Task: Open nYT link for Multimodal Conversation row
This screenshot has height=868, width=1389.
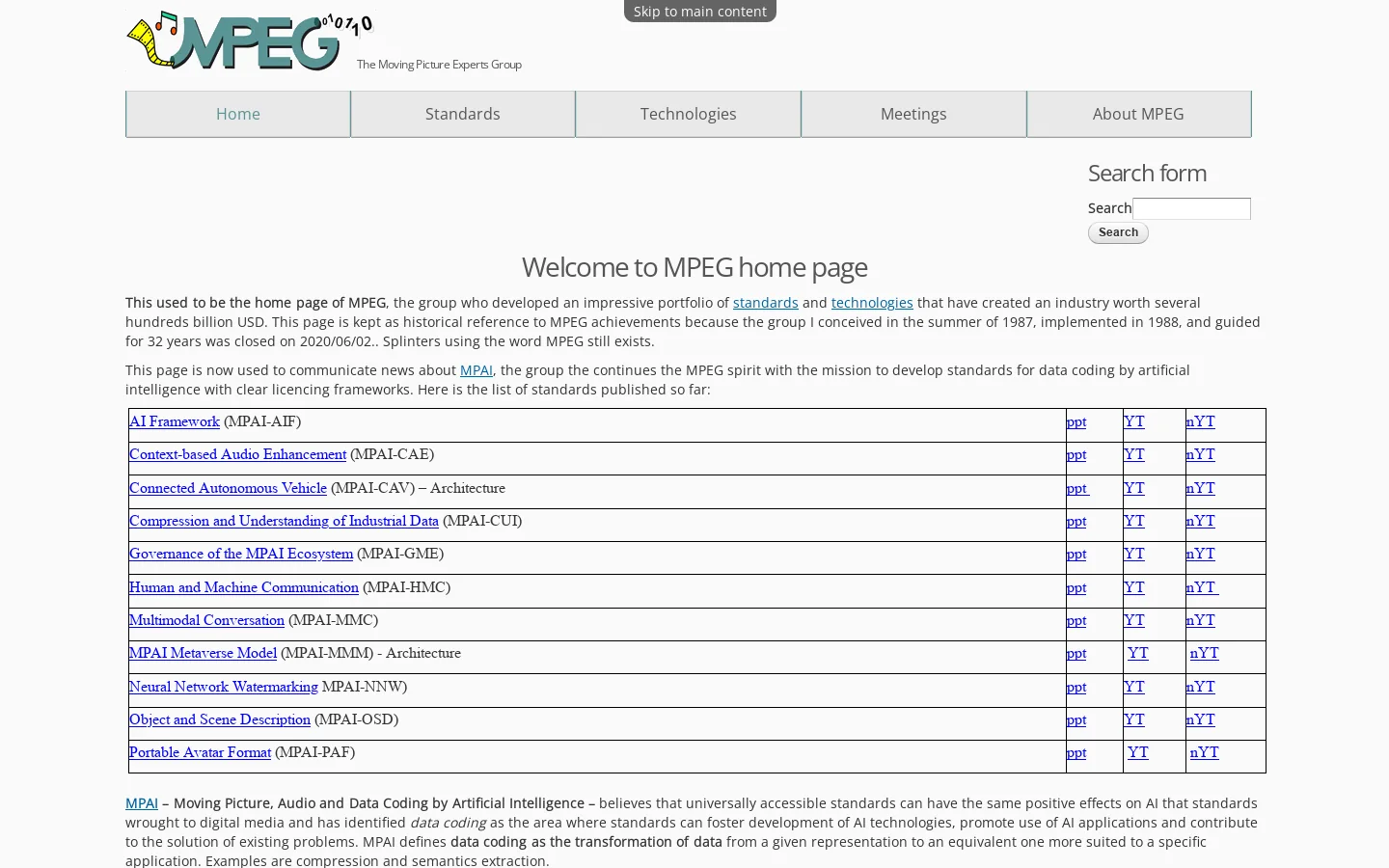Action: pyautogui.click(x=1201, y=620)
